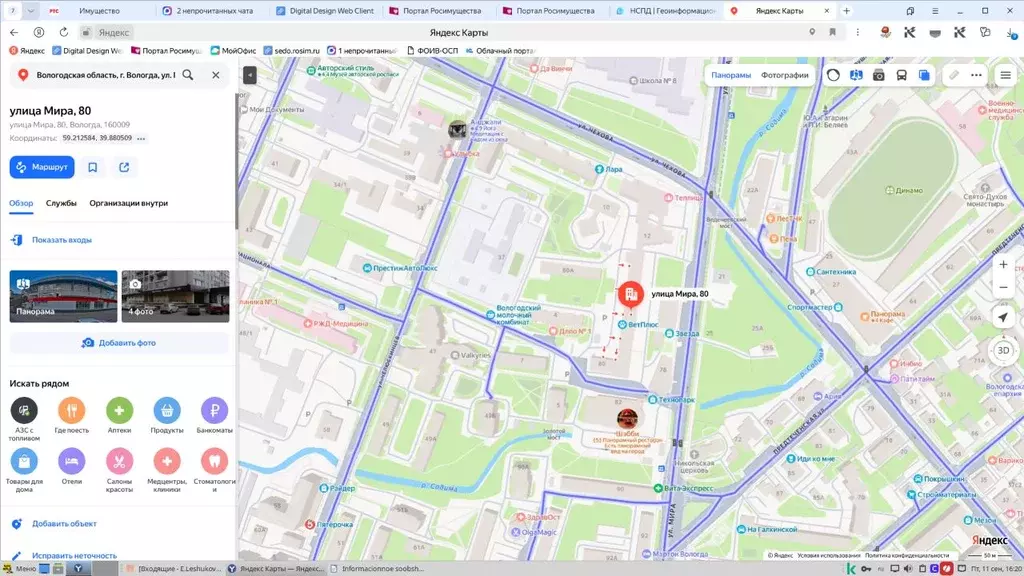The height and width of the screenshot is (576, 1024).
Task: Open Informacionnoe soobsh taskbar window
Action: (x=376, y=569)
